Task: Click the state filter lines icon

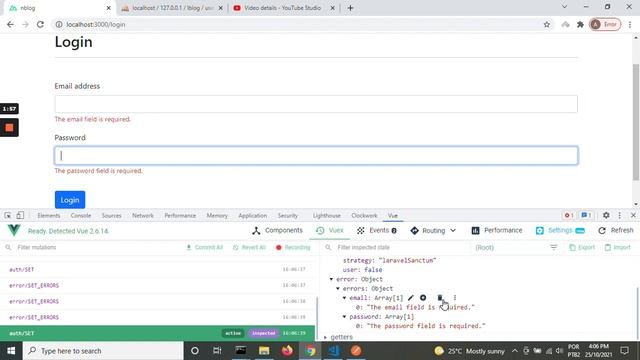Action: click(x=553, y=247)
